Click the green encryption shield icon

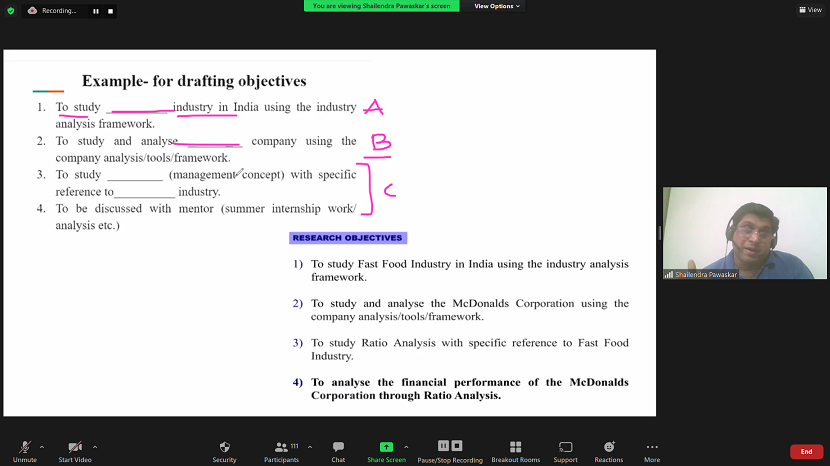[x=11, y=11]
